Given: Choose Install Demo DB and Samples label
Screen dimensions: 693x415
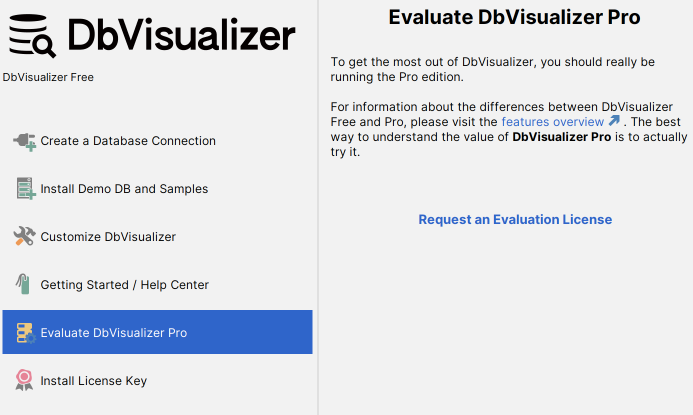Looking at the screenshot, I should [124, 189].
